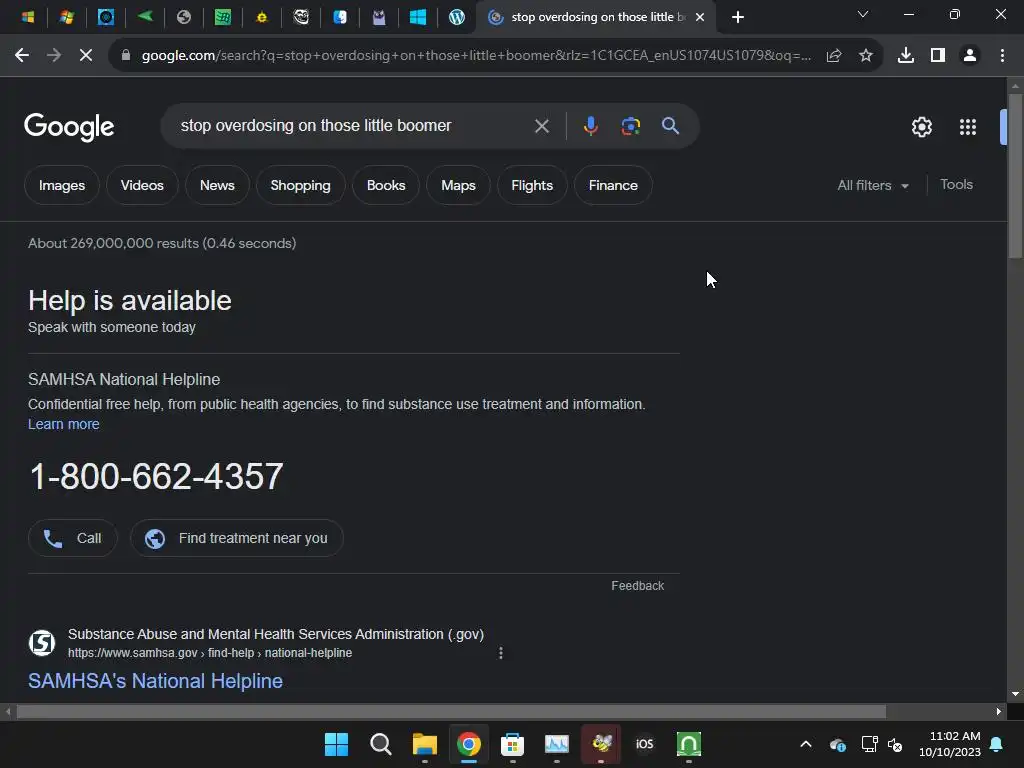Image resolution: width=1024 pixels, height=768 pixels.
Task: Click the 1-800-662-4357 phone number
Action: (156, 476)
